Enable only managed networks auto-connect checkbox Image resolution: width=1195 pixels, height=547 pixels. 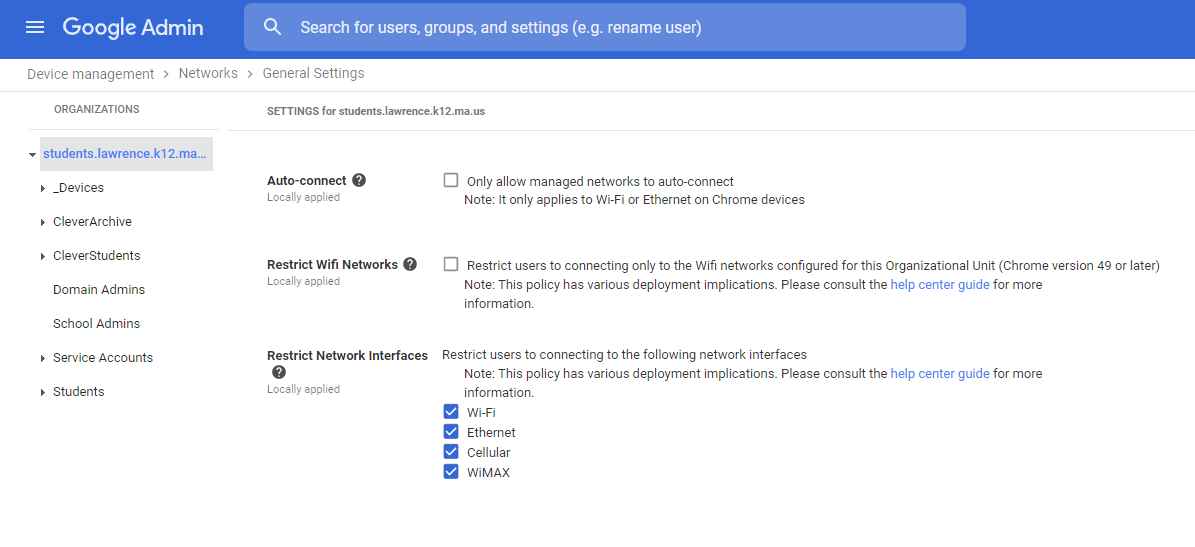pos(451,181)
